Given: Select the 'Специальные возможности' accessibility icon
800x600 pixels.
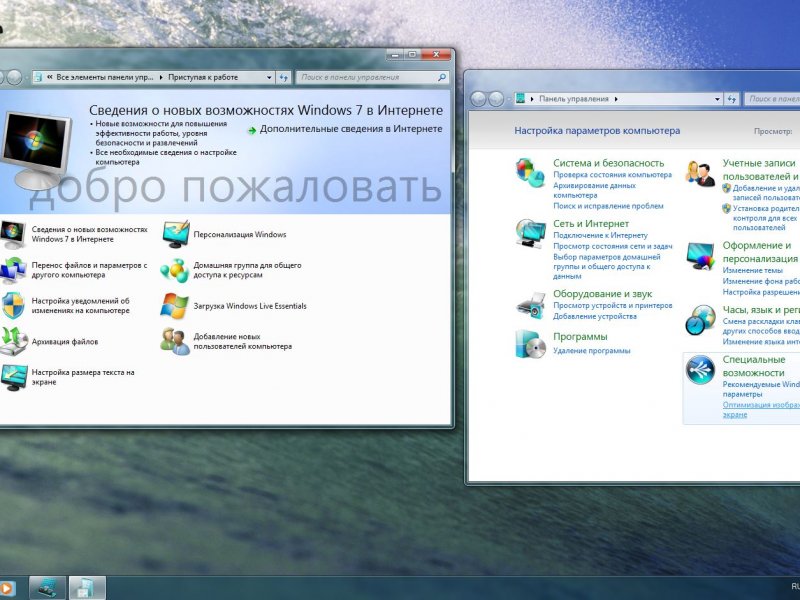Looking at the screenshot, I should pos(700,369).
